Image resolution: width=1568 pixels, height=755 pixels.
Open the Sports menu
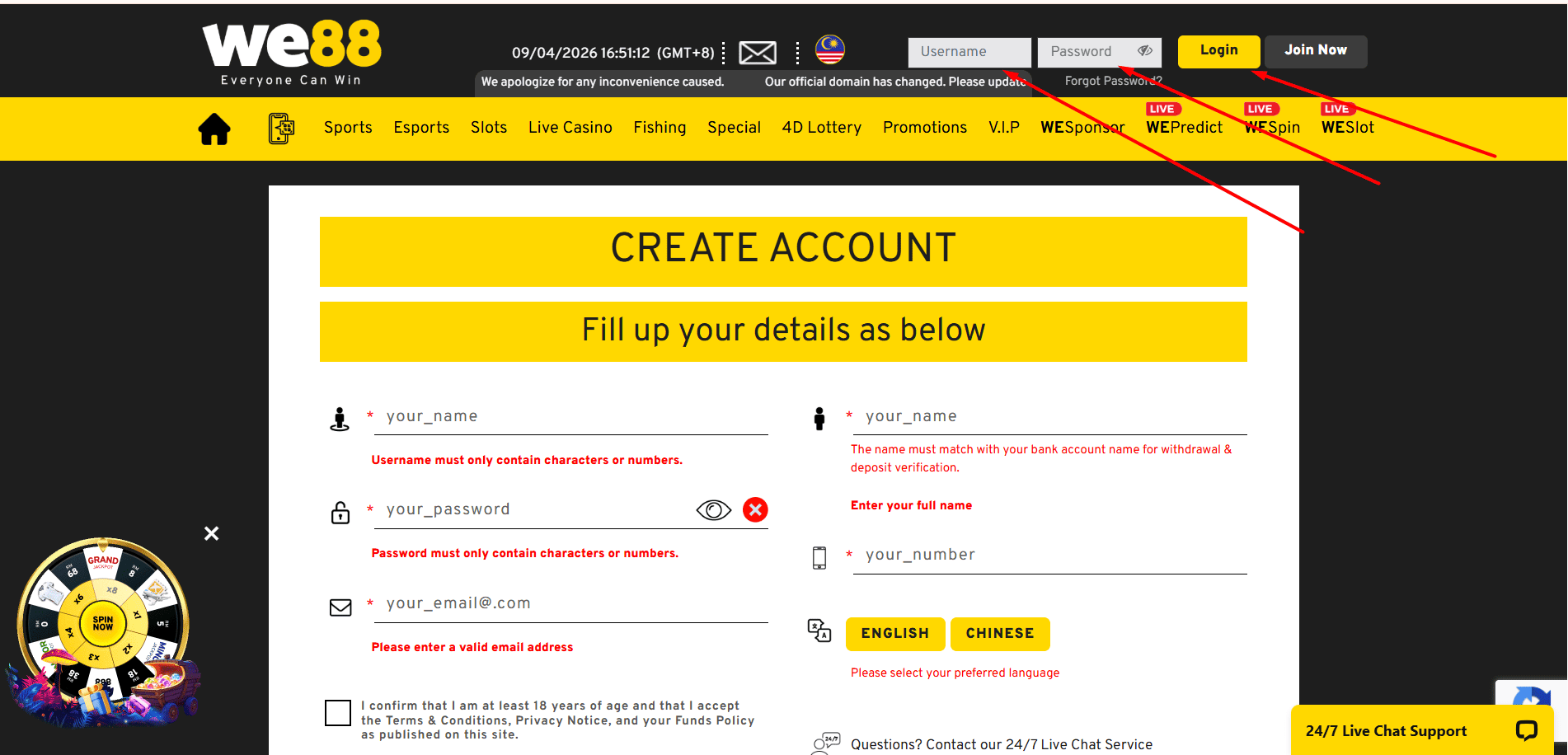click(x=348, y=128)
